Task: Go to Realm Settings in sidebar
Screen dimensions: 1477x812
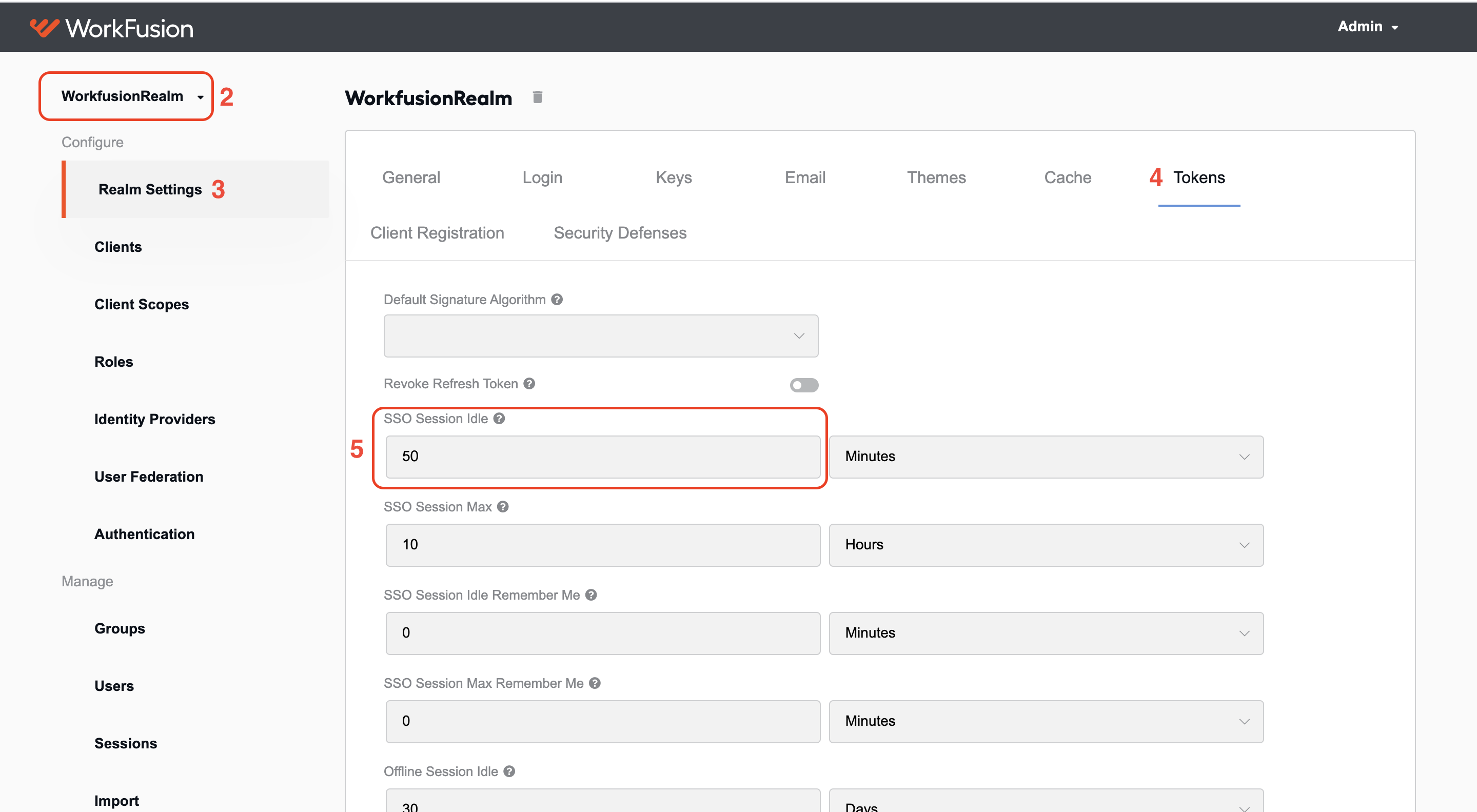Action: [x=150, y=190]
